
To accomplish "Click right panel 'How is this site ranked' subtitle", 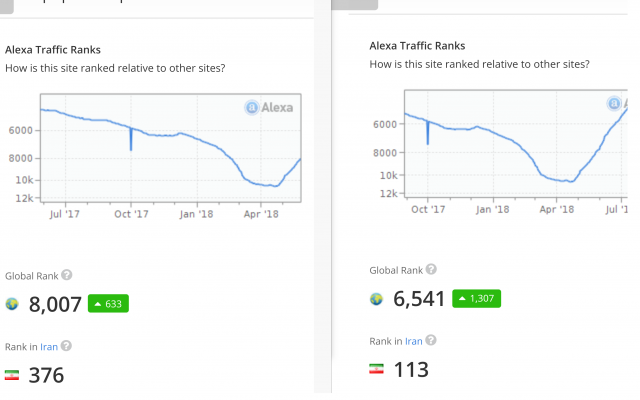I will pyautogui.click(x=480, y=64).
